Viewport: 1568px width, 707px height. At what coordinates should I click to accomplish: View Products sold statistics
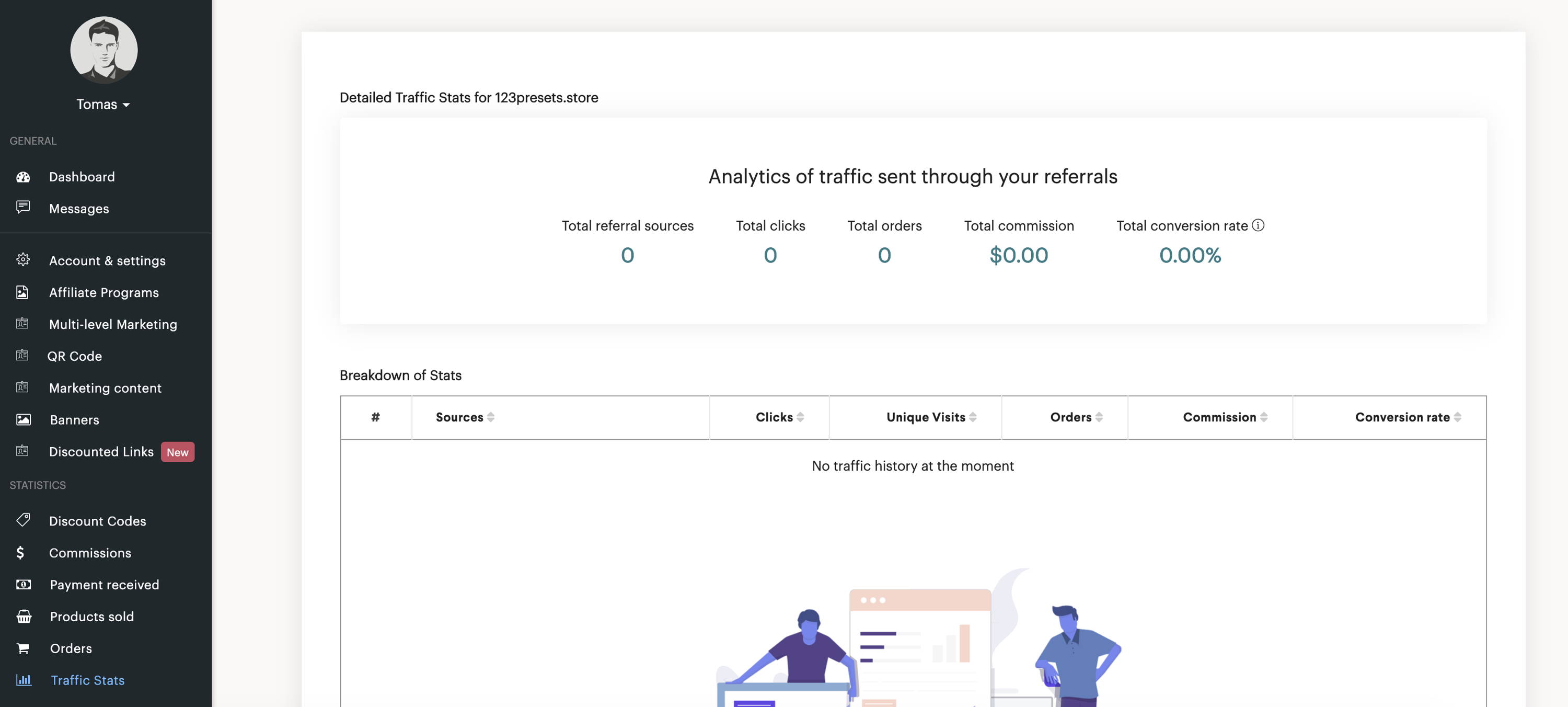tap(92, 616)
